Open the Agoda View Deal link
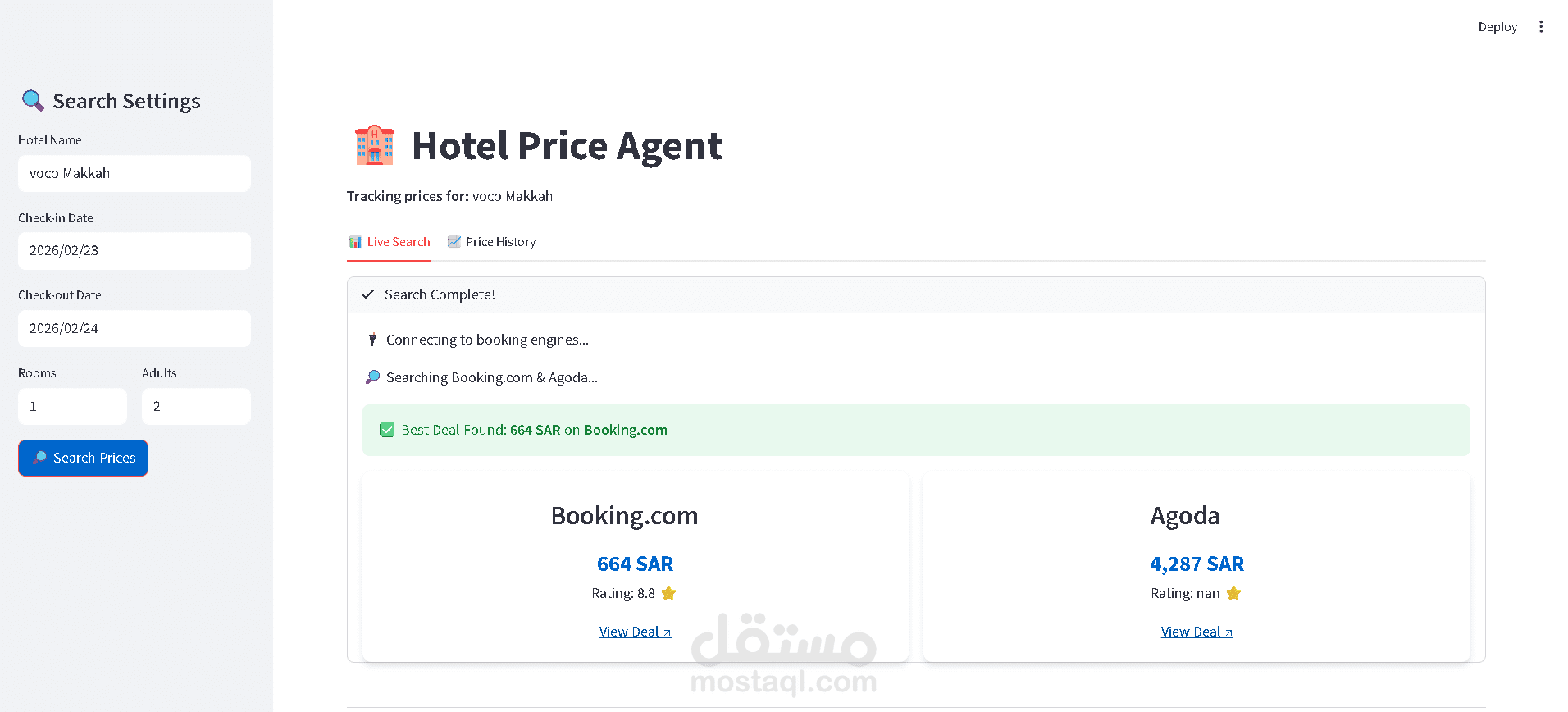The height and width of the screenshot is (712, 1568). pyautogui.click(x=1197, y=632)
